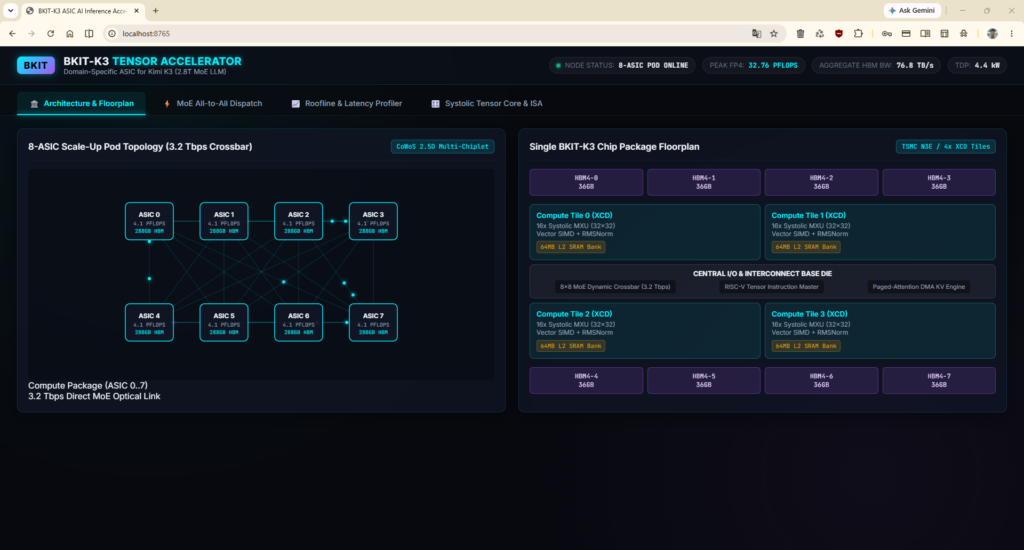Click the recycle arrows extension icon
This screenshot has width=1024, height=550.
tap(820, 33)
